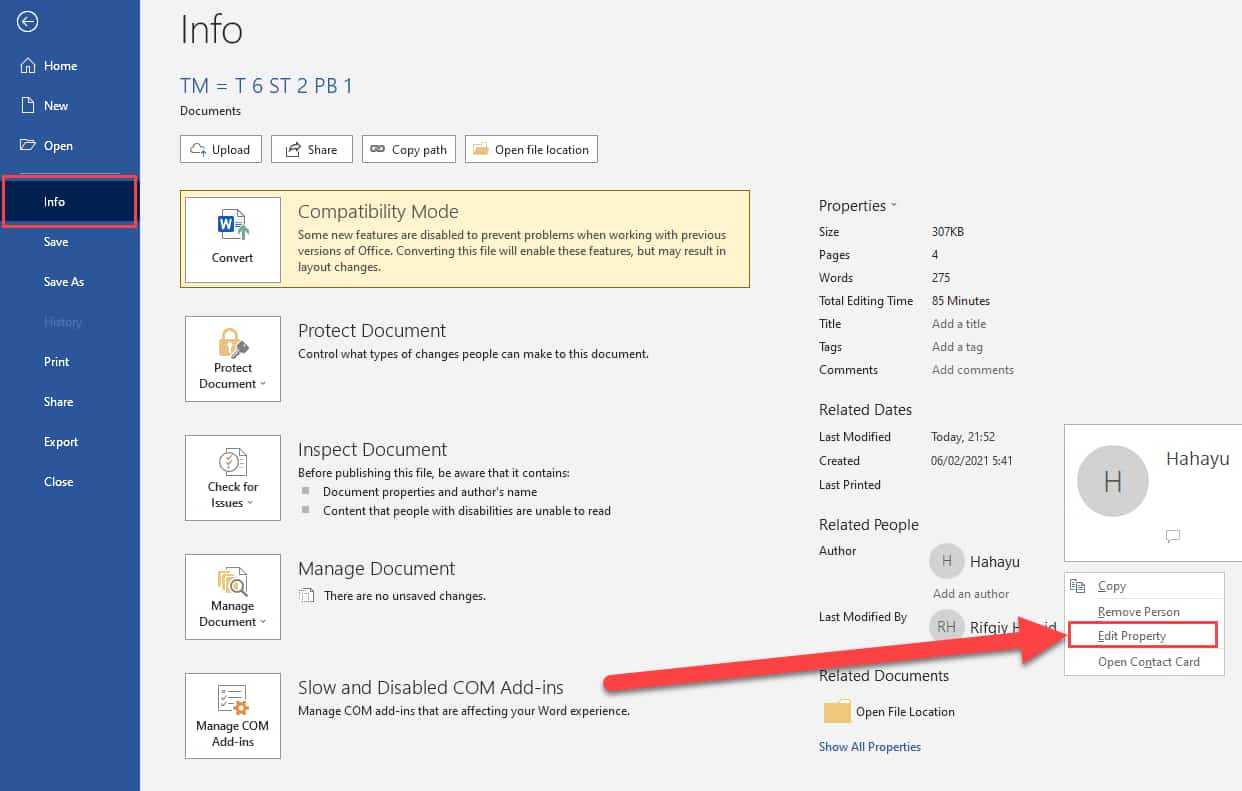This screenshot has height=791, width=1242.
Task: Click the Copy path button
Action: 408,150
